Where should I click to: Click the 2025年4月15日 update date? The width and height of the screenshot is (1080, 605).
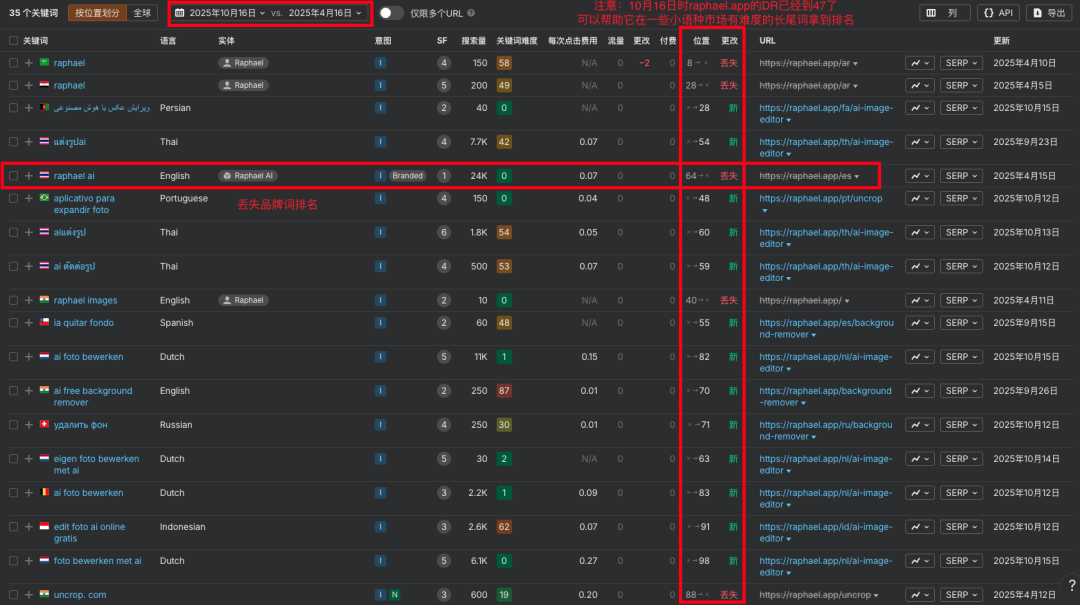(x=1024, y=176)
